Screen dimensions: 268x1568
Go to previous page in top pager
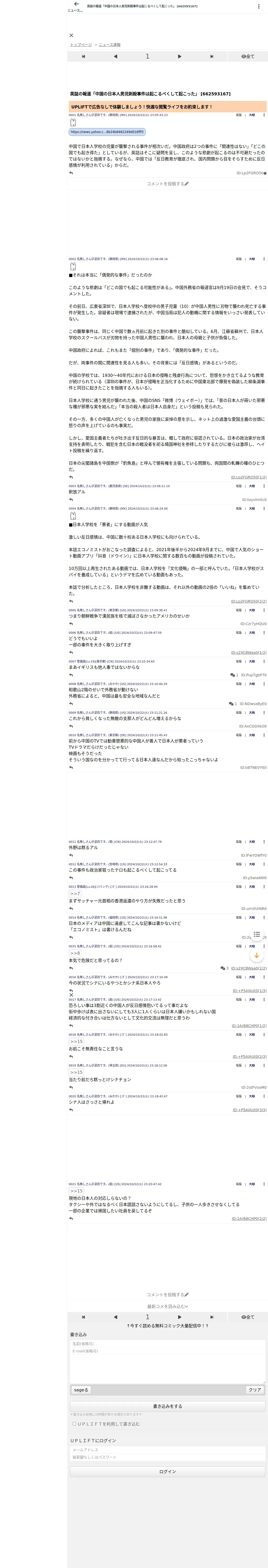point(115,57)
